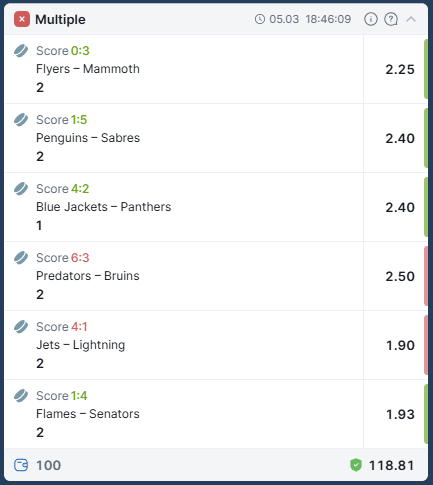Select the 2.40 odds for Penguins – Sabres

click(400, 138)
